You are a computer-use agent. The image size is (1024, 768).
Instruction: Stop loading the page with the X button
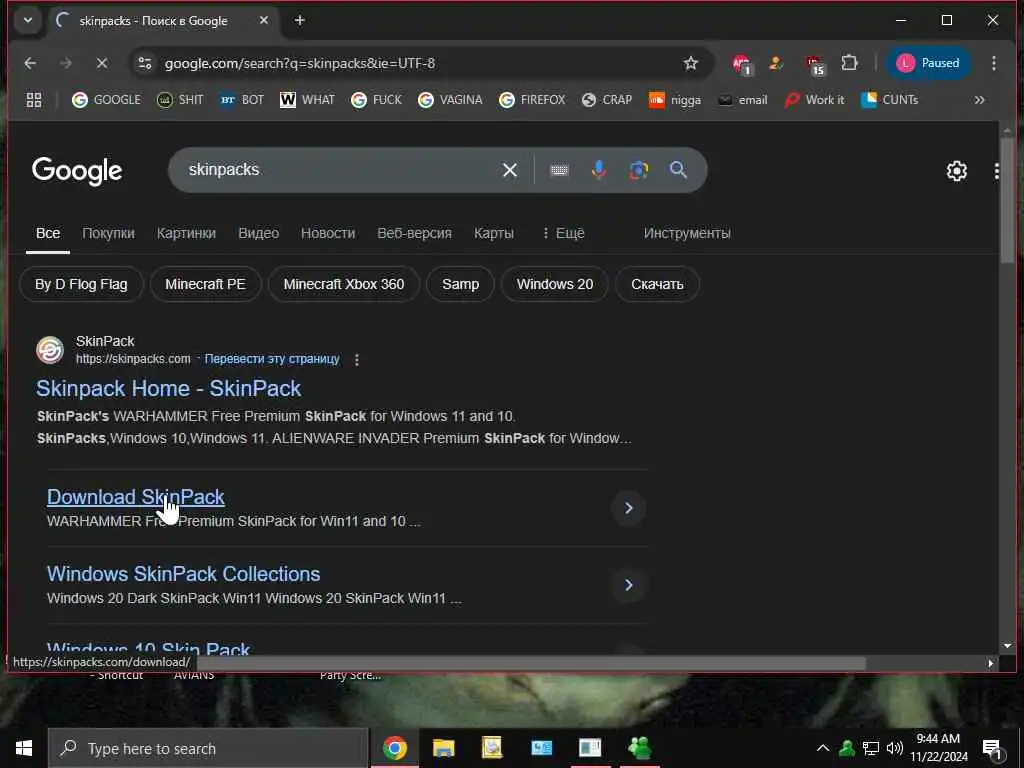click(102, 63)
